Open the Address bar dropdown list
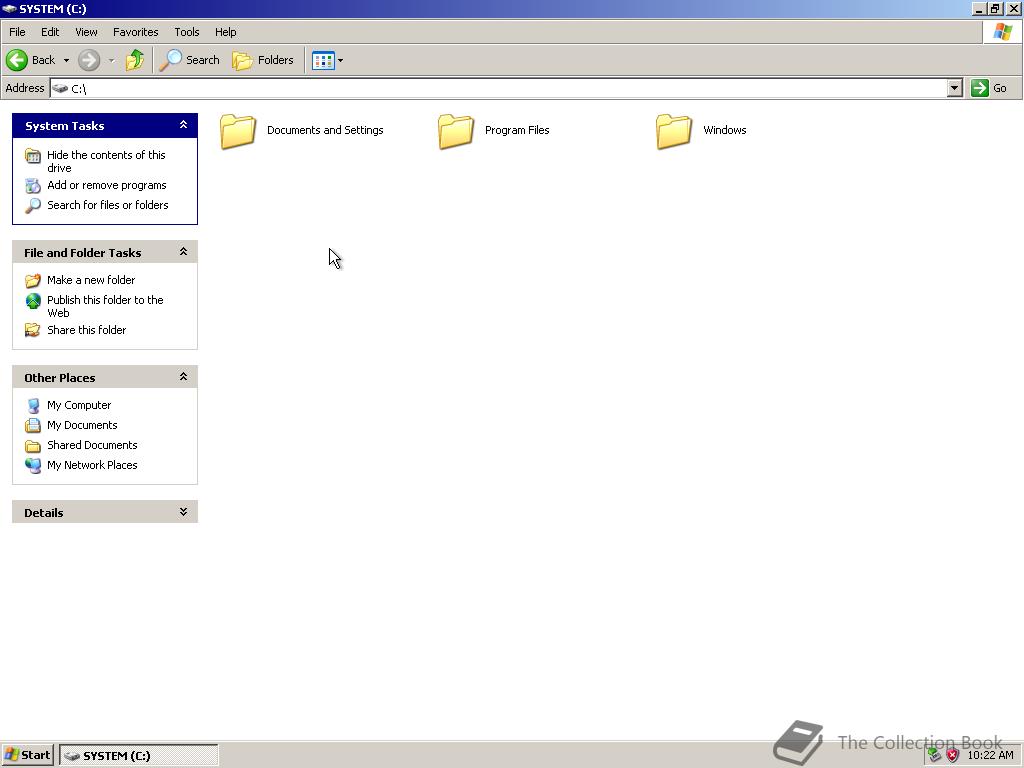This screenshot has height=768, width=1024. pyautogui.click(x=955, y=88)
